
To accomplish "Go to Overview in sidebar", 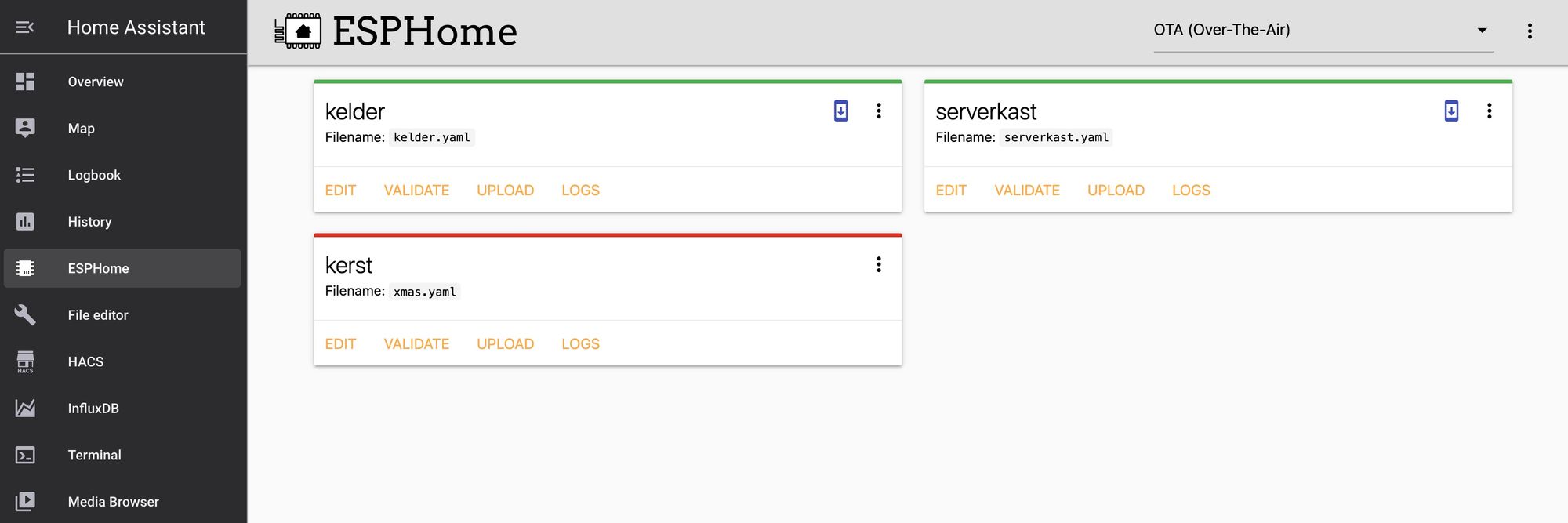I will click(x=95, y=82).
